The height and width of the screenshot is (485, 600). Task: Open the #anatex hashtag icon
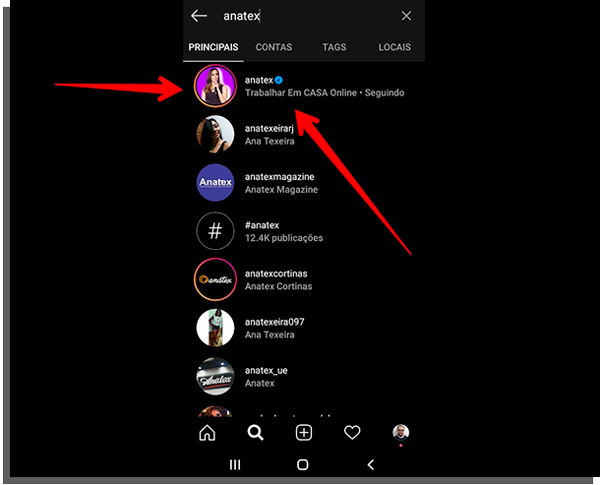215,231
